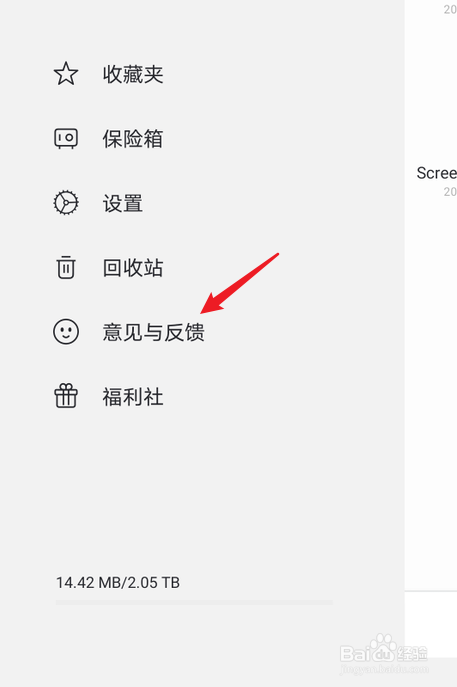The image size is (457, 687).
Task: Open the 保险箱 menu entry
Action: [133, 138]
